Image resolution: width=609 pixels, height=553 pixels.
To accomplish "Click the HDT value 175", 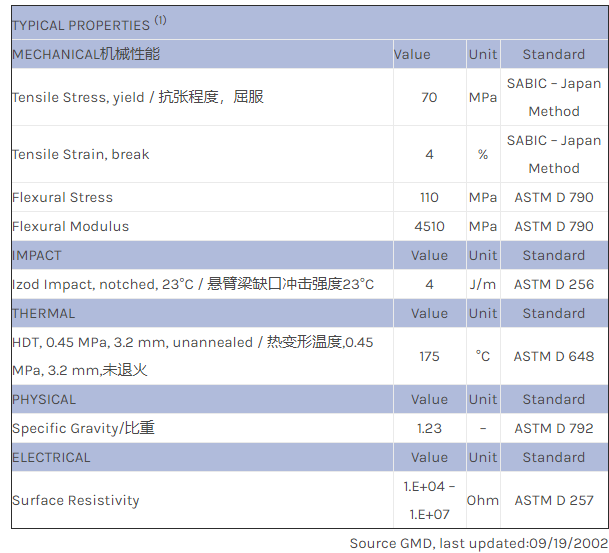I will (x=429, y=356).
